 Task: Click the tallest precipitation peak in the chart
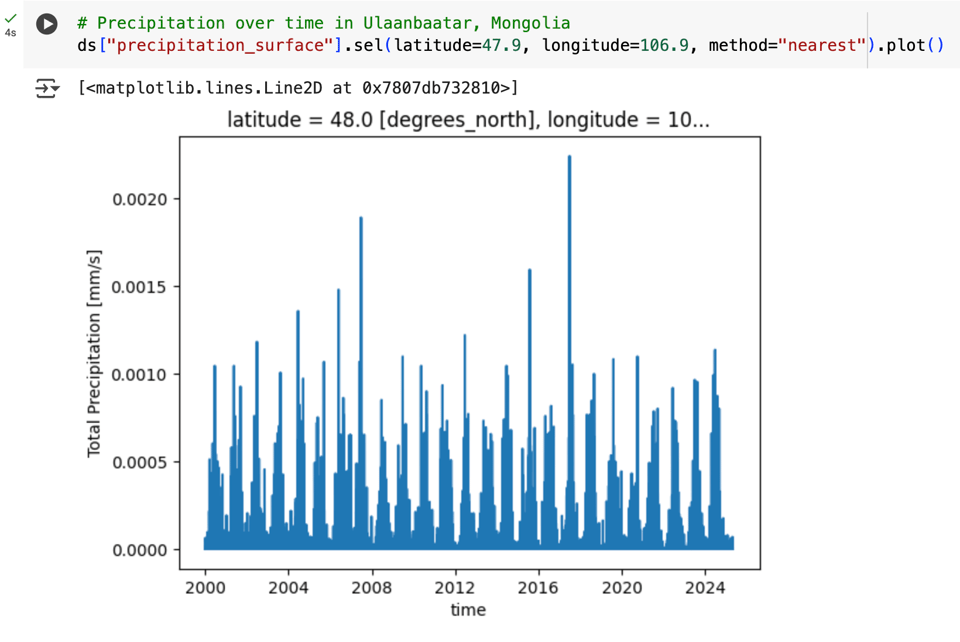pos(569,159)
